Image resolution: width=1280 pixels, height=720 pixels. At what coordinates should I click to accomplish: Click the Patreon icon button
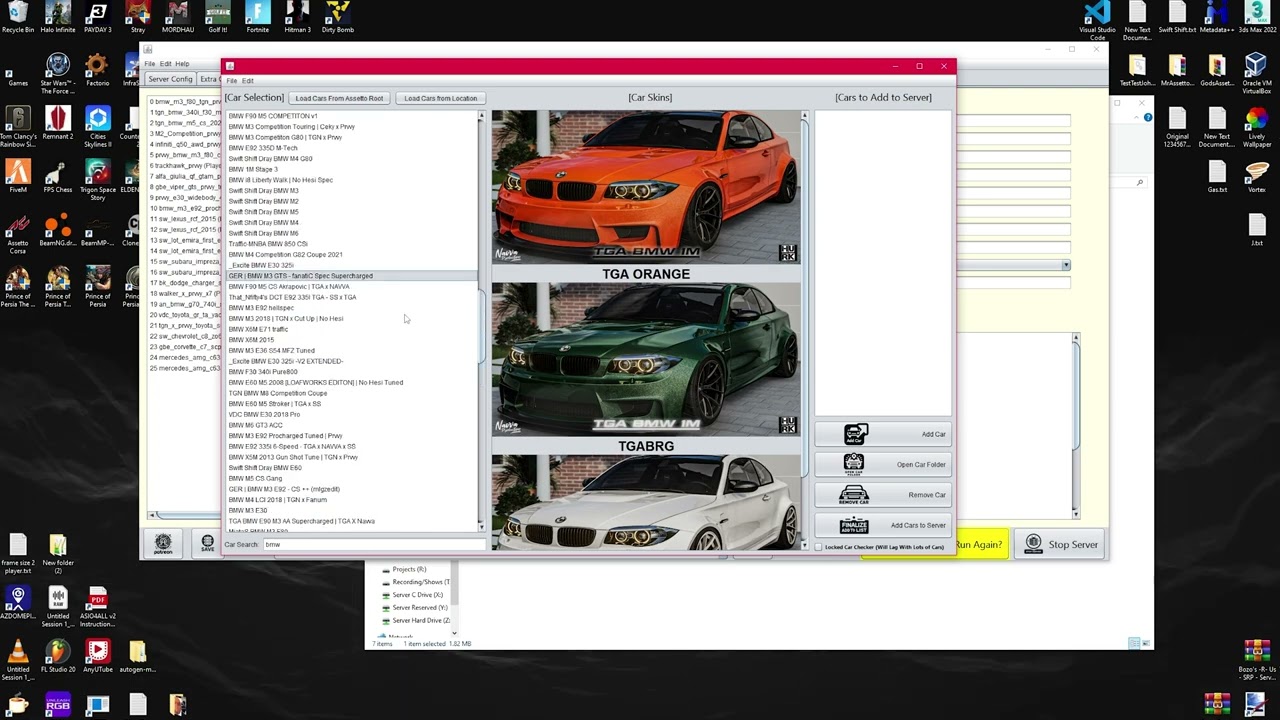pos(163,544)
